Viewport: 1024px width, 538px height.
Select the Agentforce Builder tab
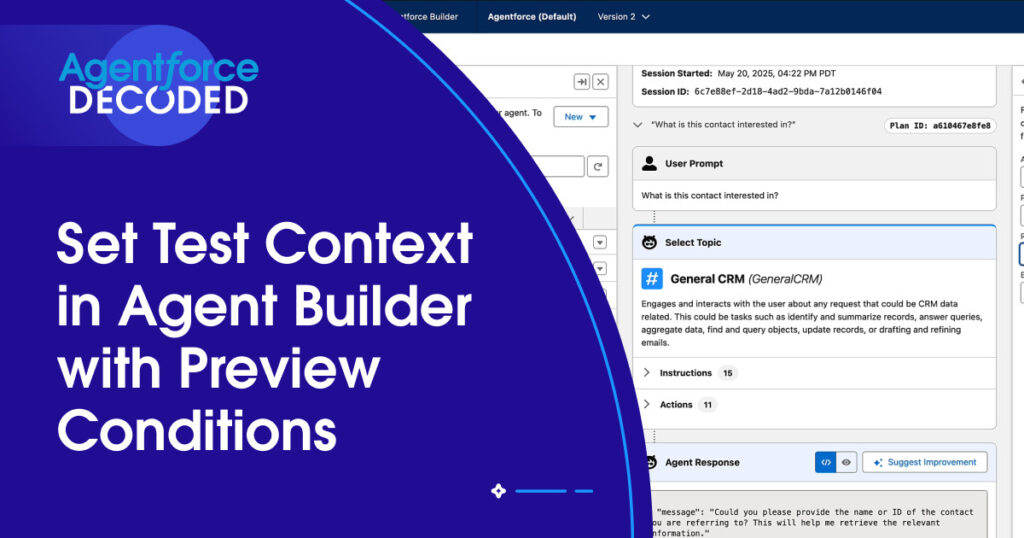click(428, 17)
